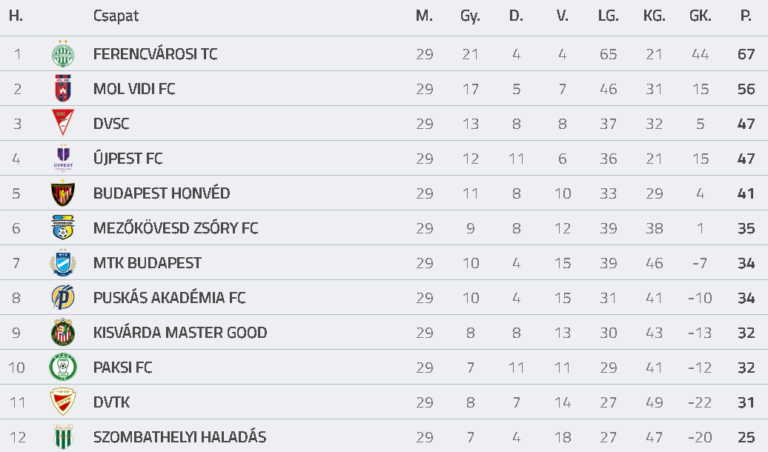This screenshot has height=452, width=768.
Task: Click the GK. goal difference header
Action: (700, 16)
